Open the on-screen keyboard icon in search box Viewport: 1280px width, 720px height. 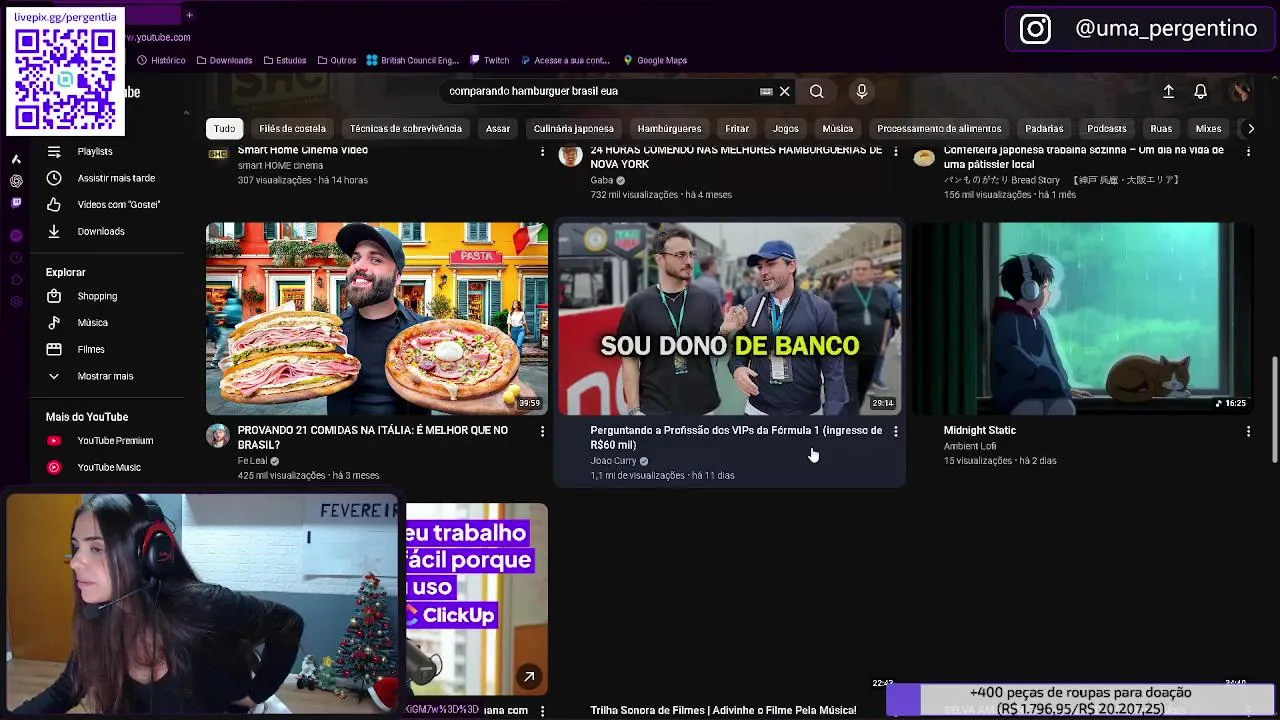pos(766,91)
